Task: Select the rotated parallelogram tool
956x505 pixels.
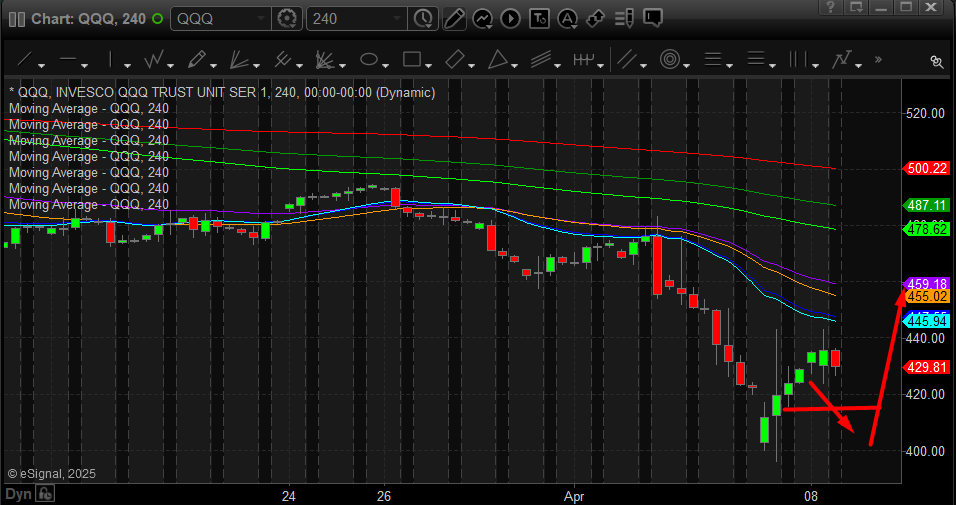Action: click(x=454, y=60)
